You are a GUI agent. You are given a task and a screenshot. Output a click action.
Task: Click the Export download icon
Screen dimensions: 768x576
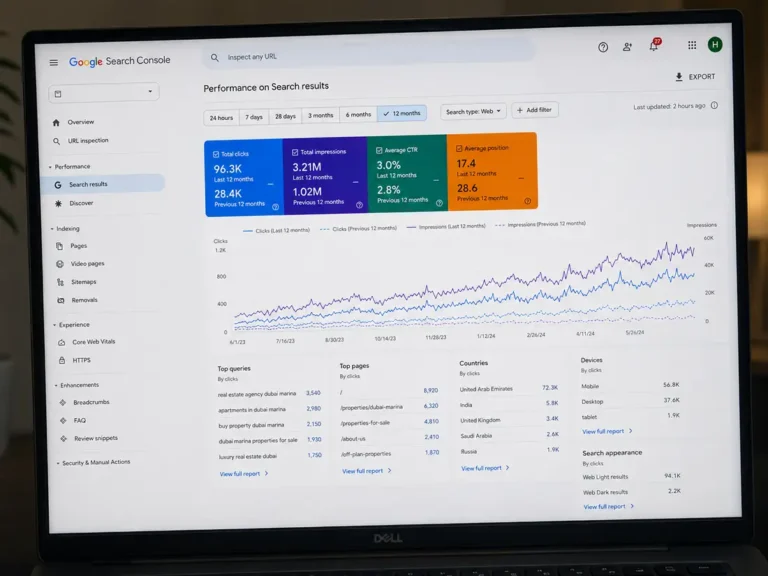pos(679,77)
